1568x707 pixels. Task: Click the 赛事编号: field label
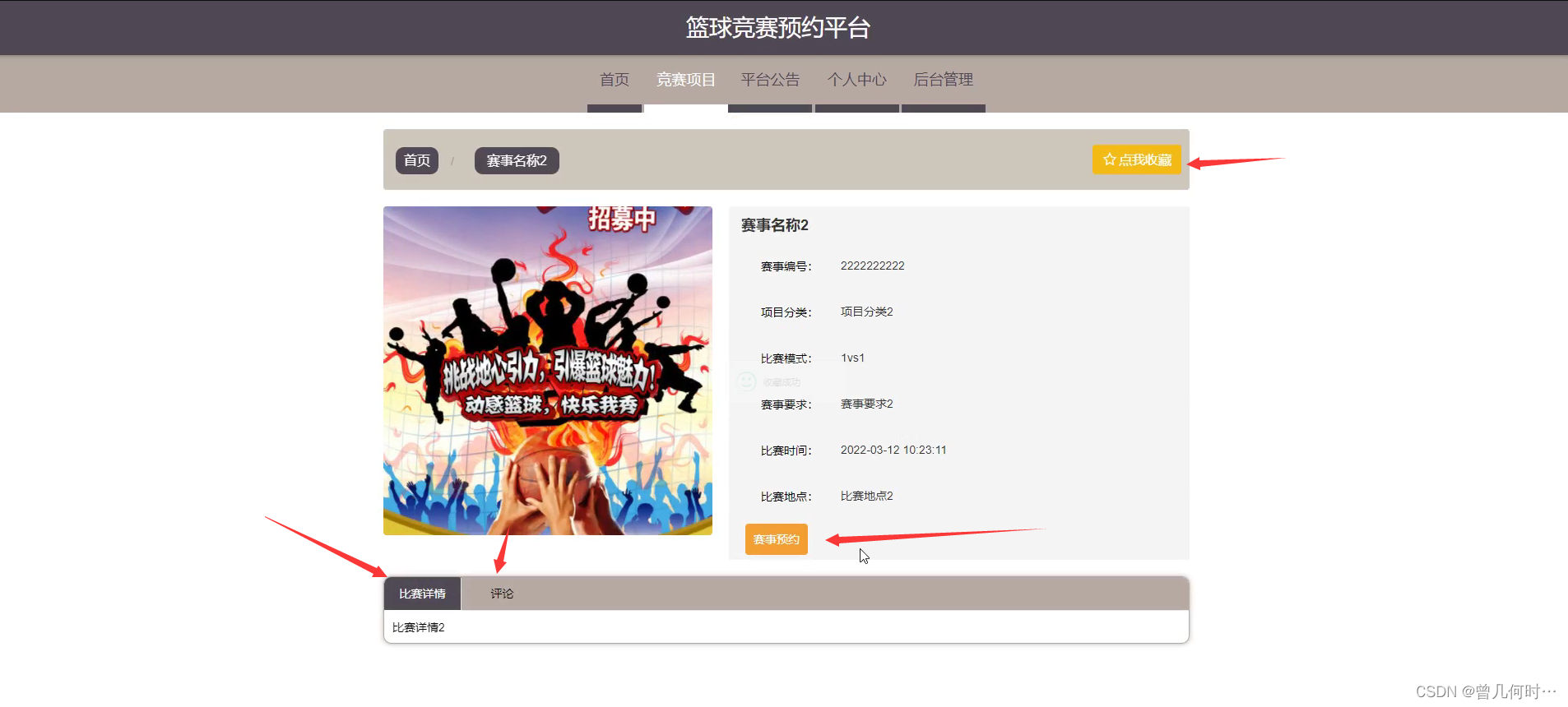[x=786, y=266]
